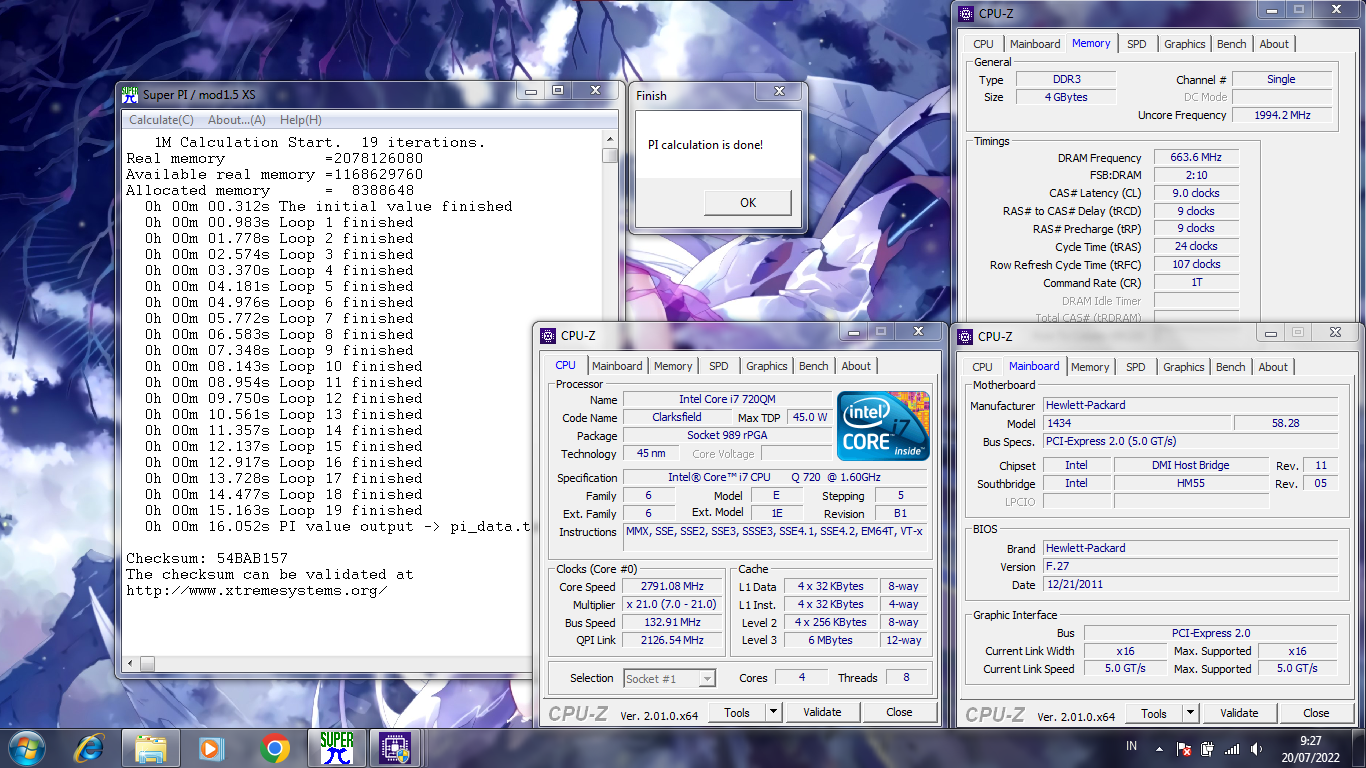1366x768 pixels.
Task: Click Core Speed value 2791.08 MHz
Action: point(671,587)
